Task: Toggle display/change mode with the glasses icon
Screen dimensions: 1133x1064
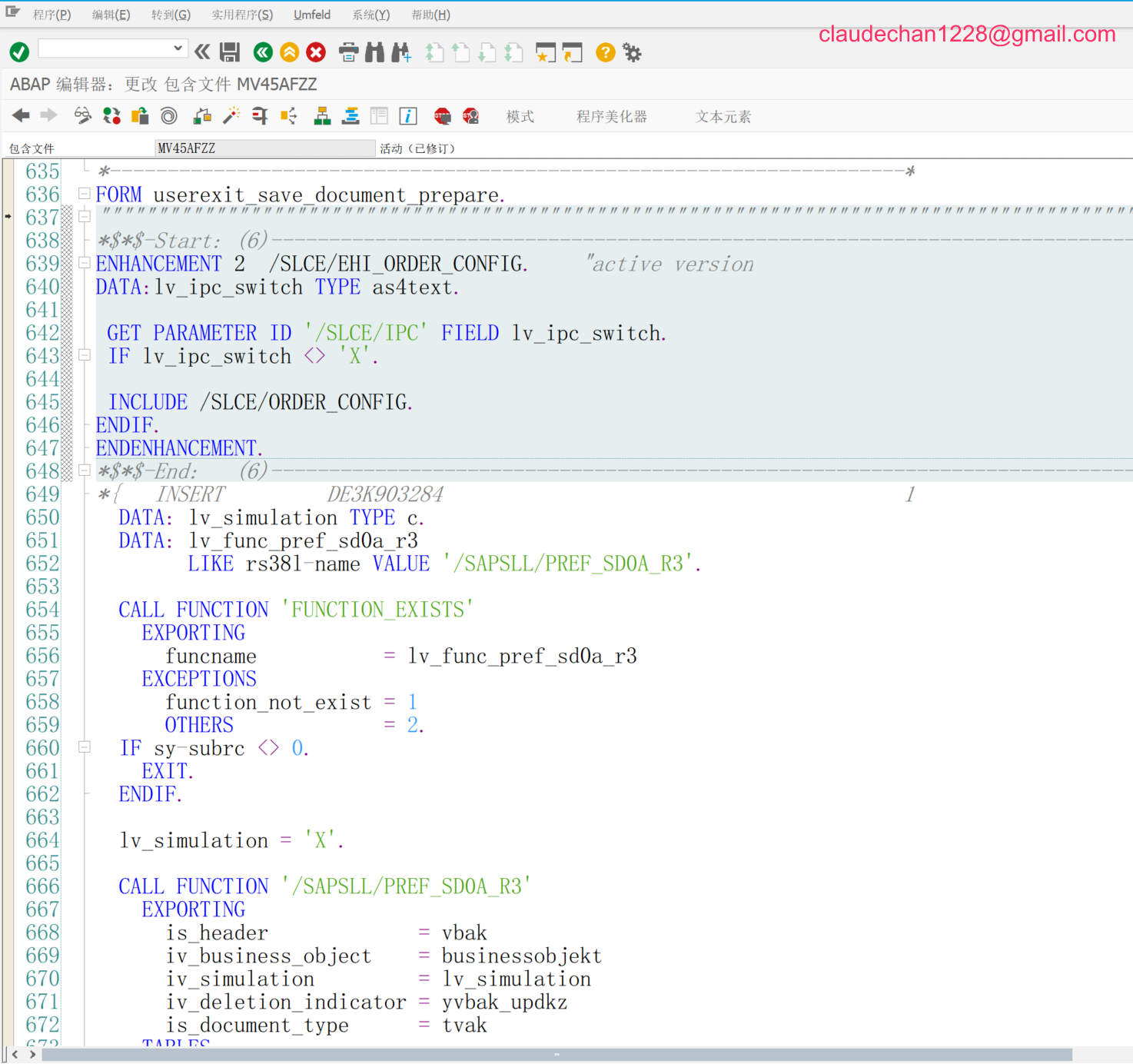Action: (82, 115)
